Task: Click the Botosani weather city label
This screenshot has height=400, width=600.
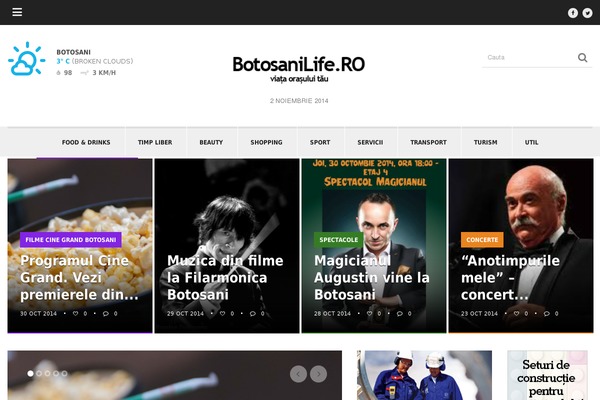Action: point(73,52)
